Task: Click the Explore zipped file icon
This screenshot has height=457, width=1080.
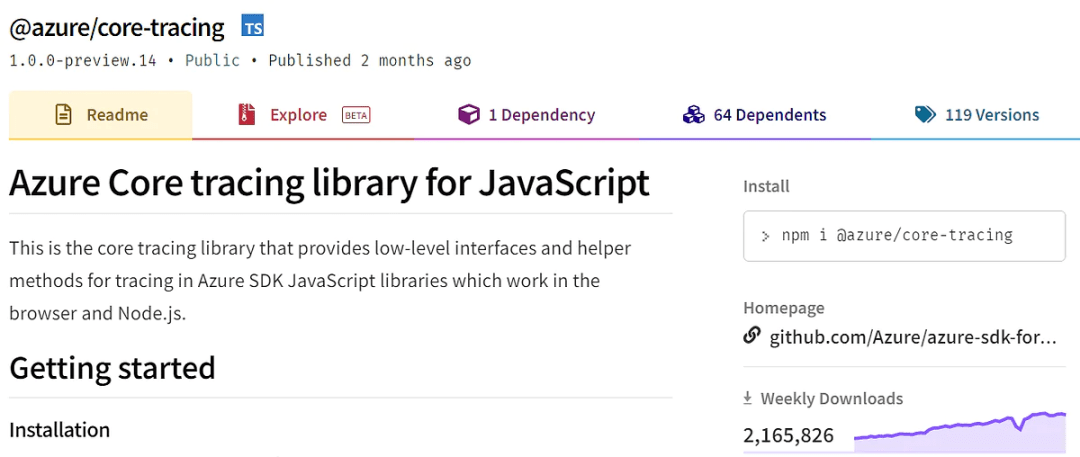Action: coord(247,115)
